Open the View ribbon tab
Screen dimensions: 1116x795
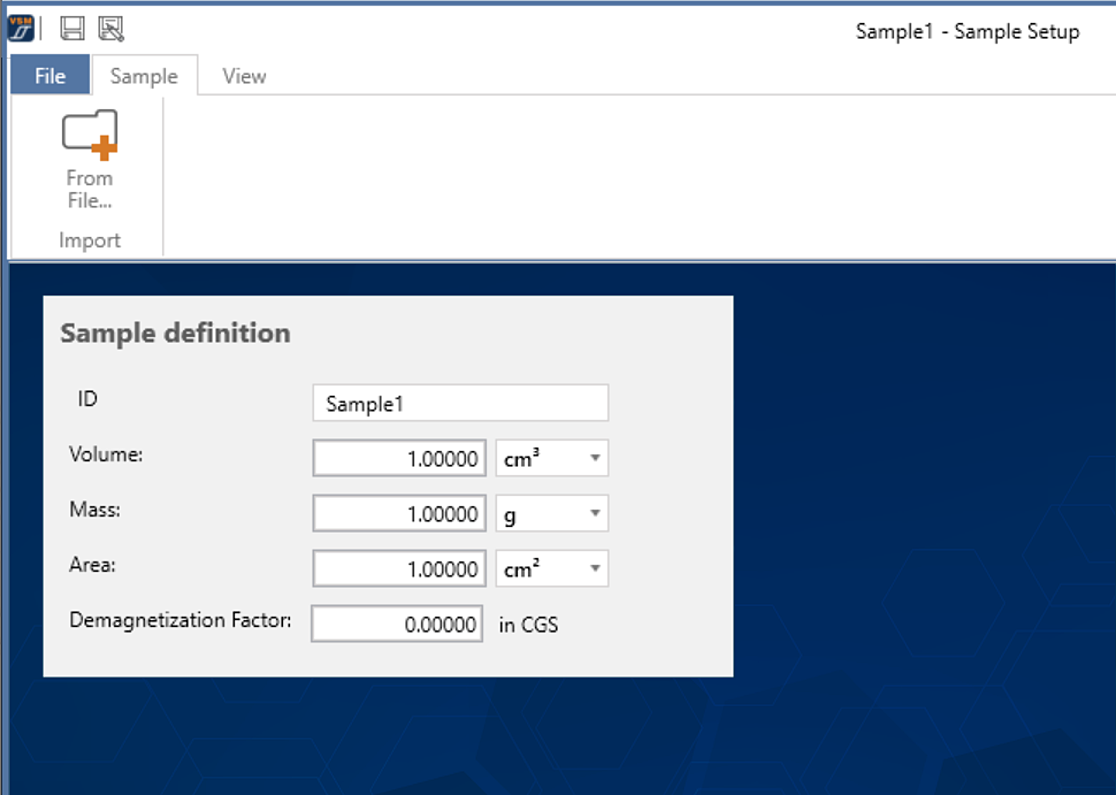tap(244, 76)
